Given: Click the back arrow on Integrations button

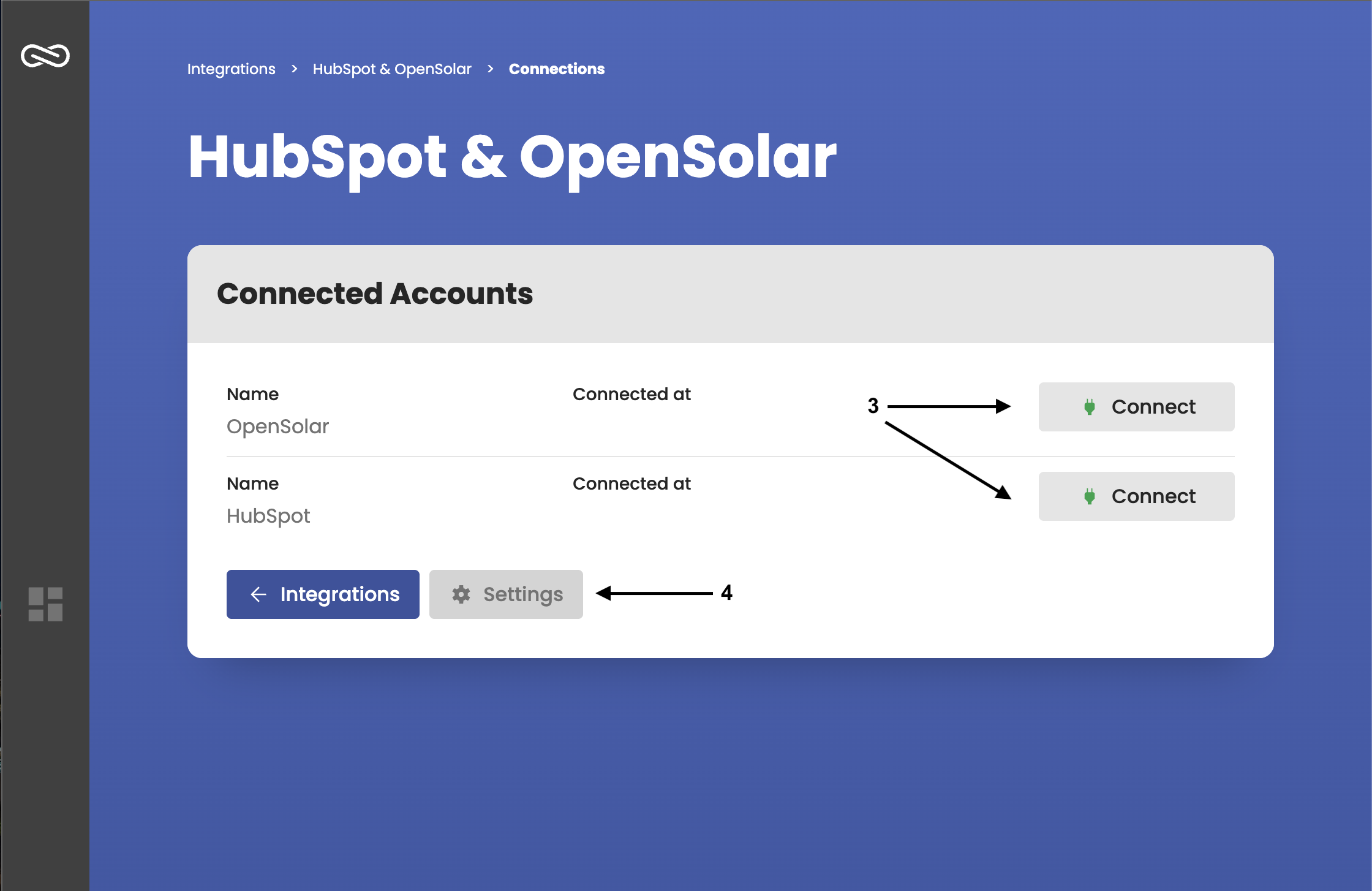Looking at the screenshot, I should 258,594.
